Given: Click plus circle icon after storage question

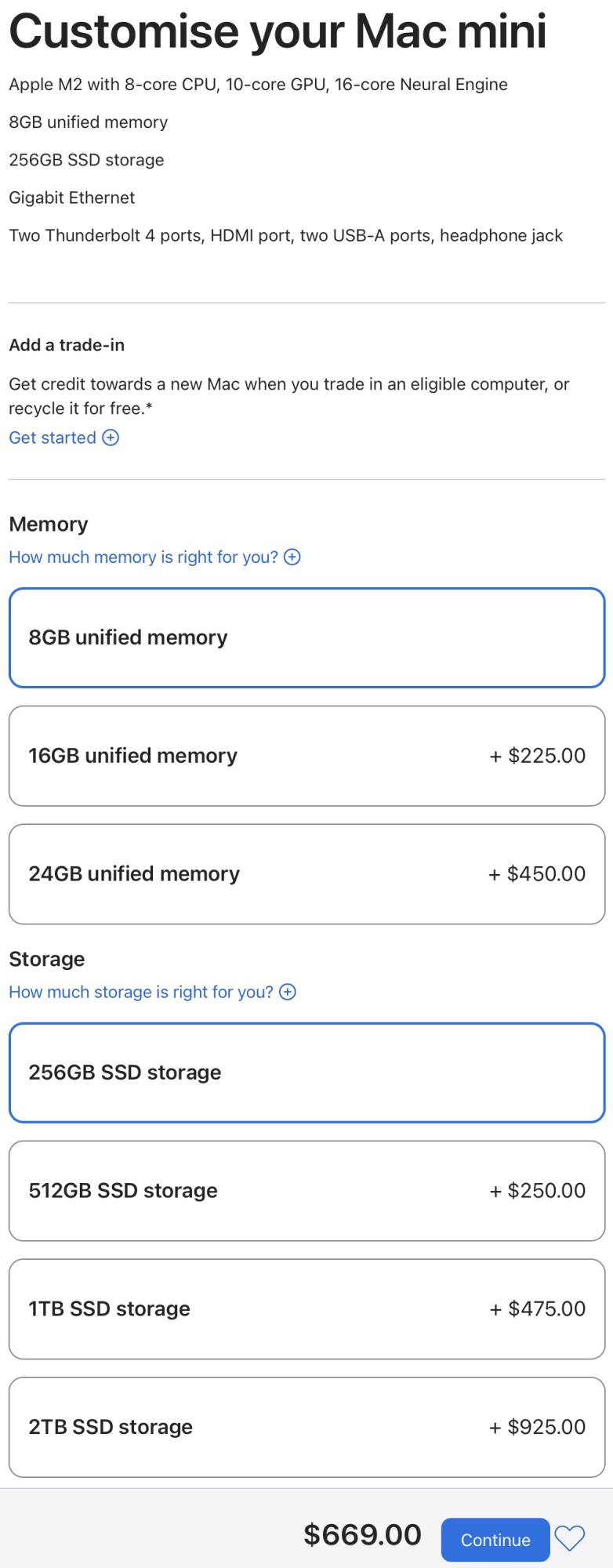Looking at the screenshot, I should [288, 992].
